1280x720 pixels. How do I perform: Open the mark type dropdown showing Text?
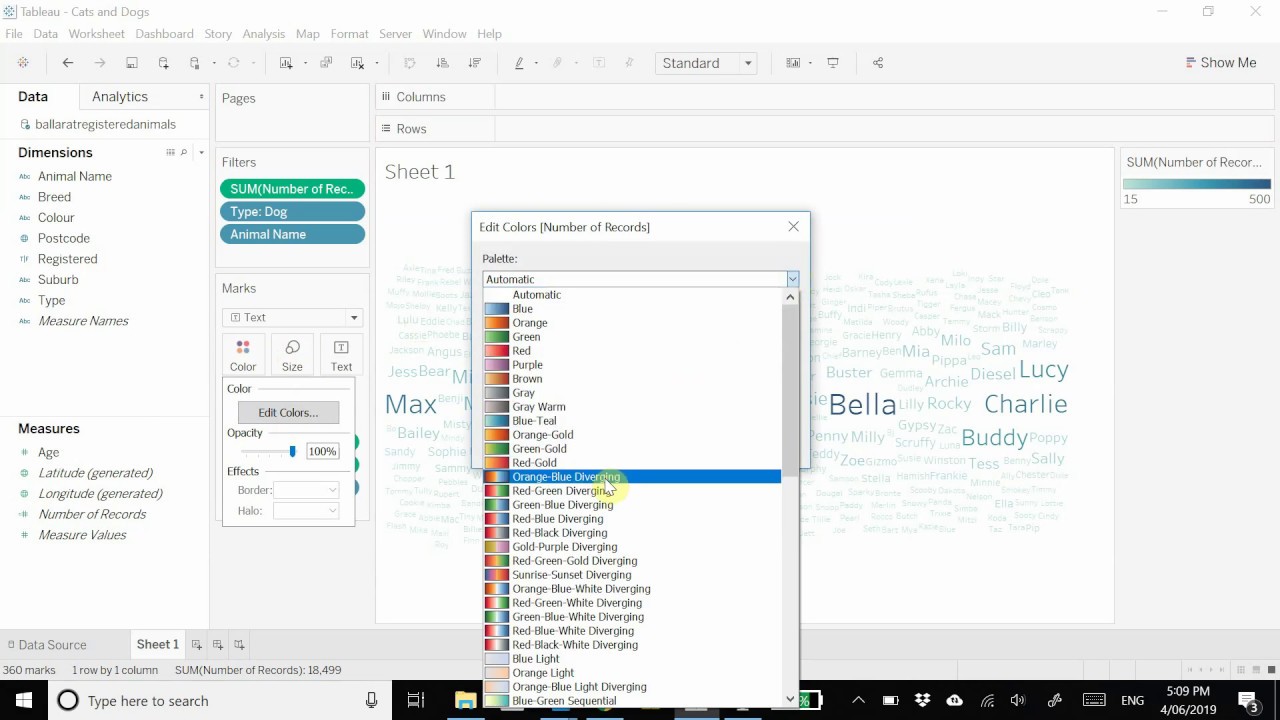click(x=292, y=317)
